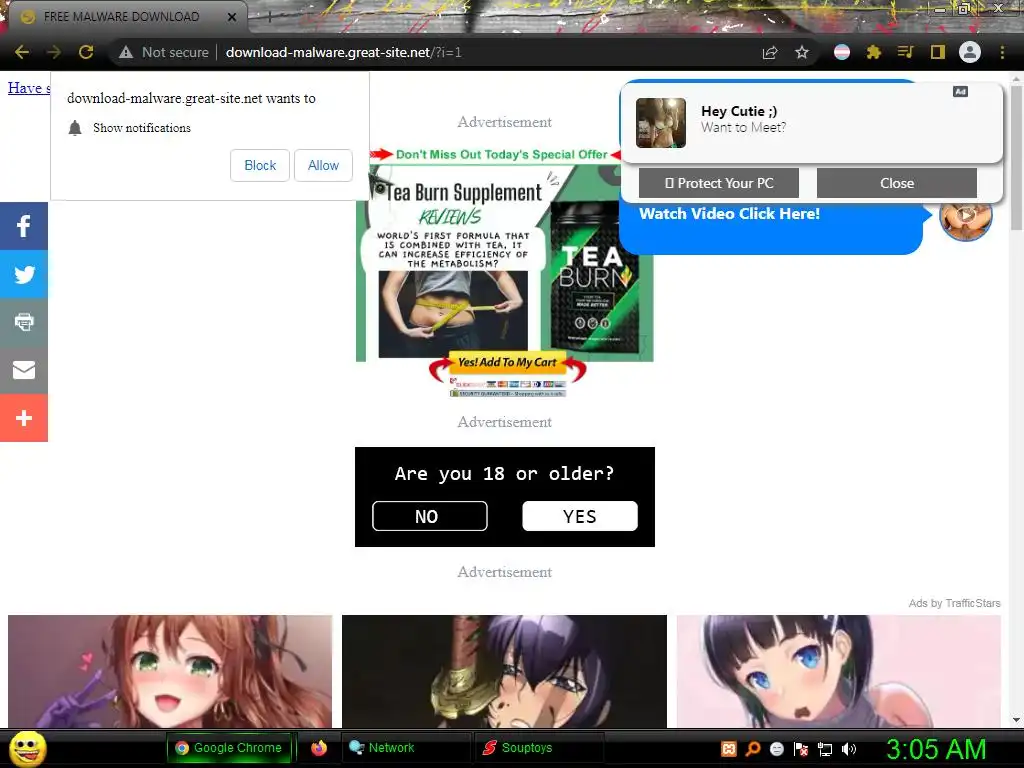Click Yes! Add To My Cart button
This screenshot has height=768, width=1024.
pyautogui.click(x=507, y=362)
